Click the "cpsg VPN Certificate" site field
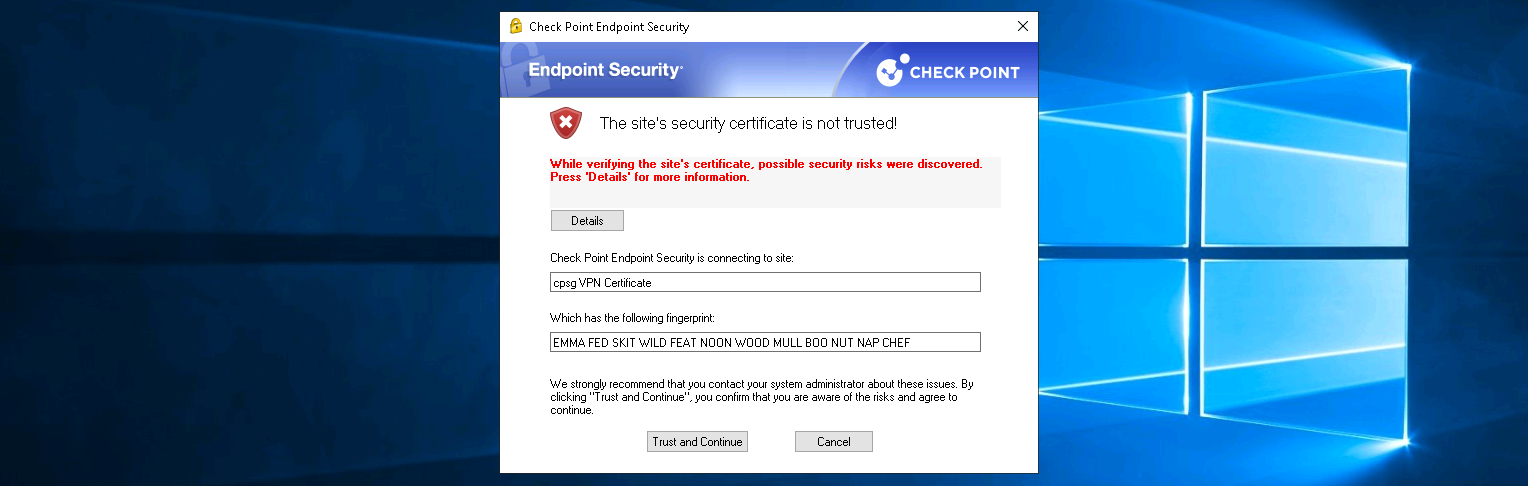1528x486 pixels. click(765, 283)
